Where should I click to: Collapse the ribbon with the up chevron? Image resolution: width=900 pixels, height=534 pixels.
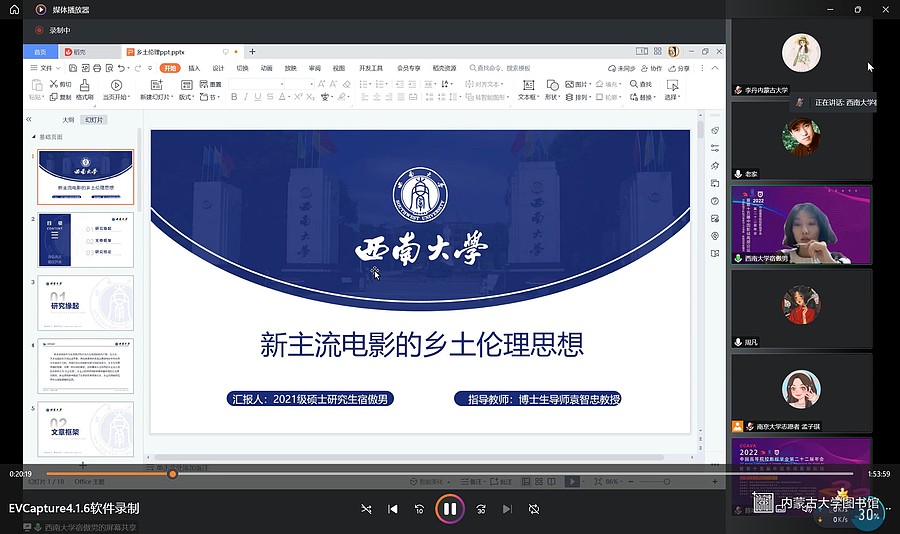[715, 68]
